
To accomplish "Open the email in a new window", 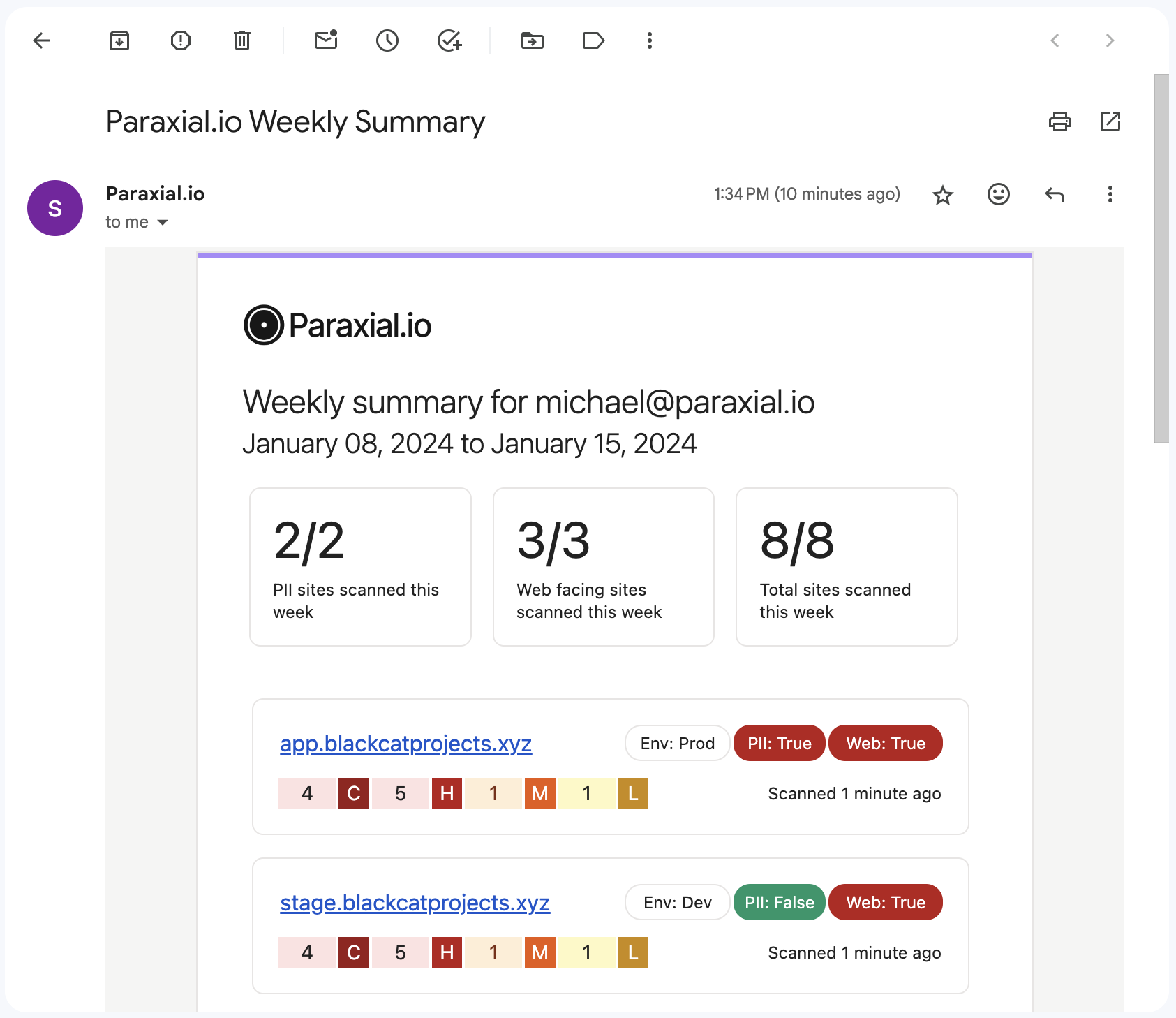I will 1110,121.
